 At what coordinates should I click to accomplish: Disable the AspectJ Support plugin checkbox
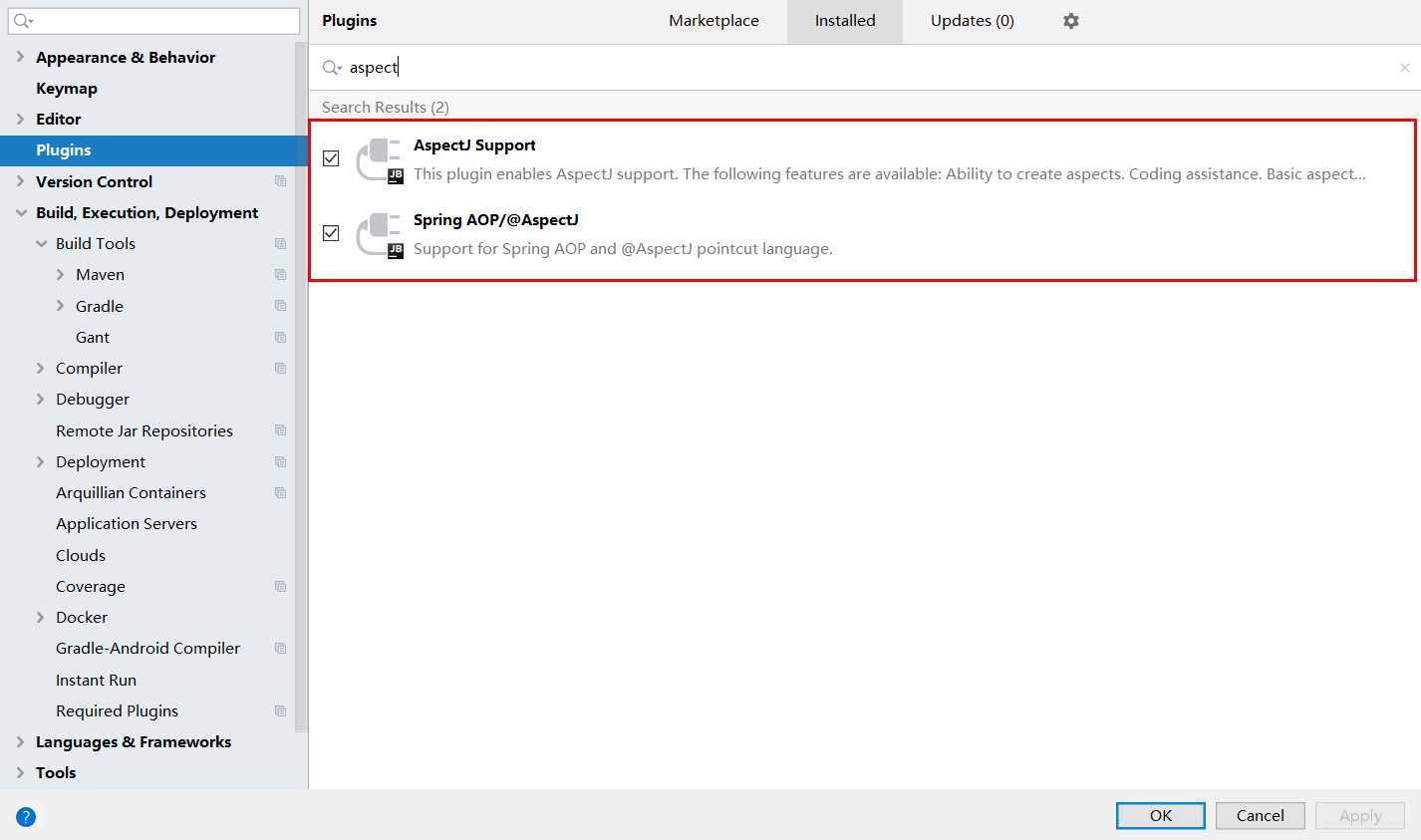(331, 158)
